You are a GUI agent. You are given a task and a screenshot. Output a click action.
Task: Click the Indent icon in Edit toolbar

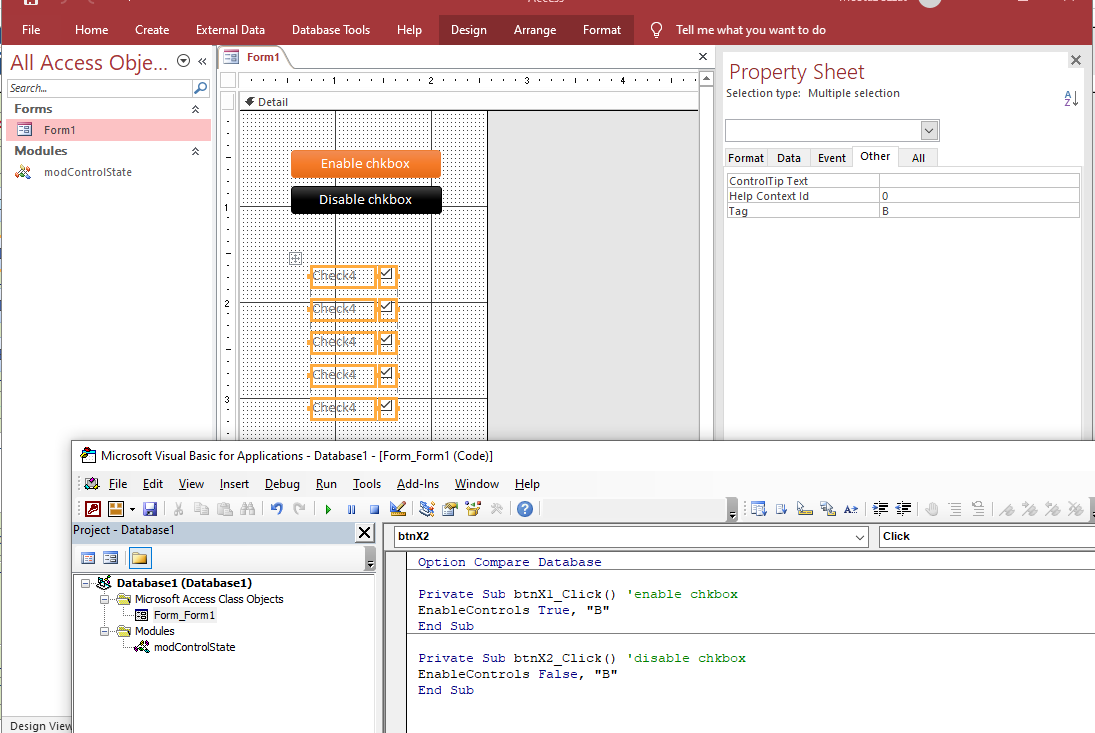tap(881, 509)
